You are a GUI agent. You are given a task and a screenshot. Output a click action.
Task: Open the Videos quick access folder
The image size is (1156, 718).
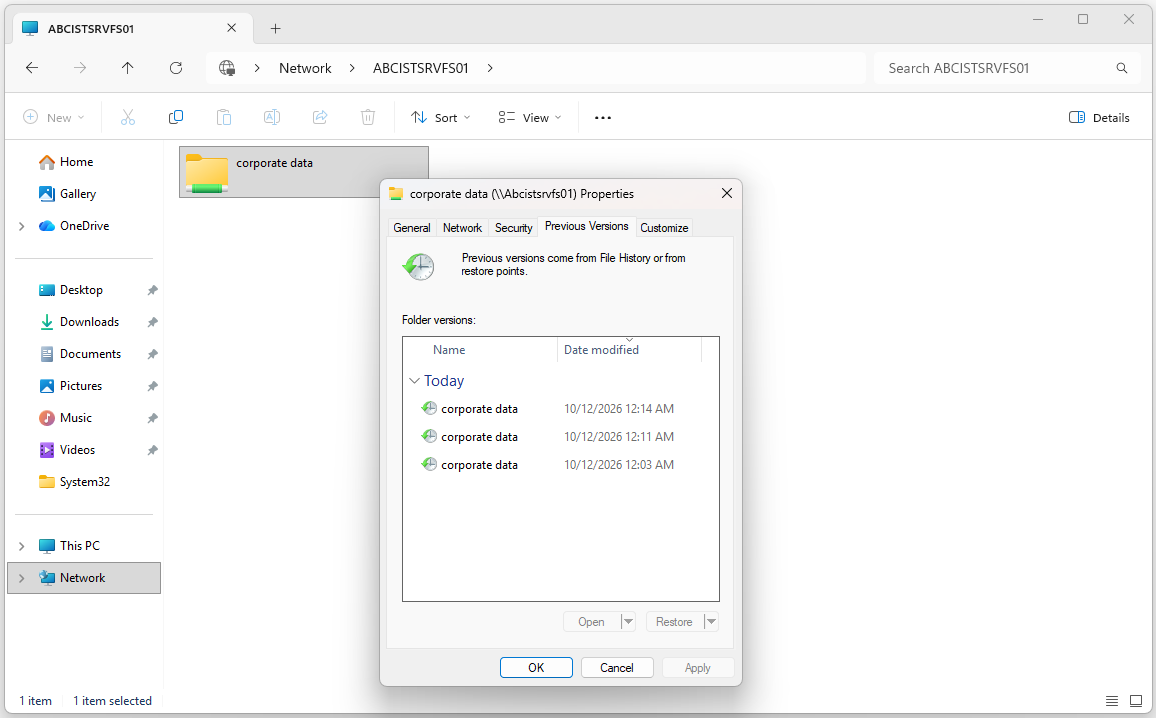click(77, 450)
